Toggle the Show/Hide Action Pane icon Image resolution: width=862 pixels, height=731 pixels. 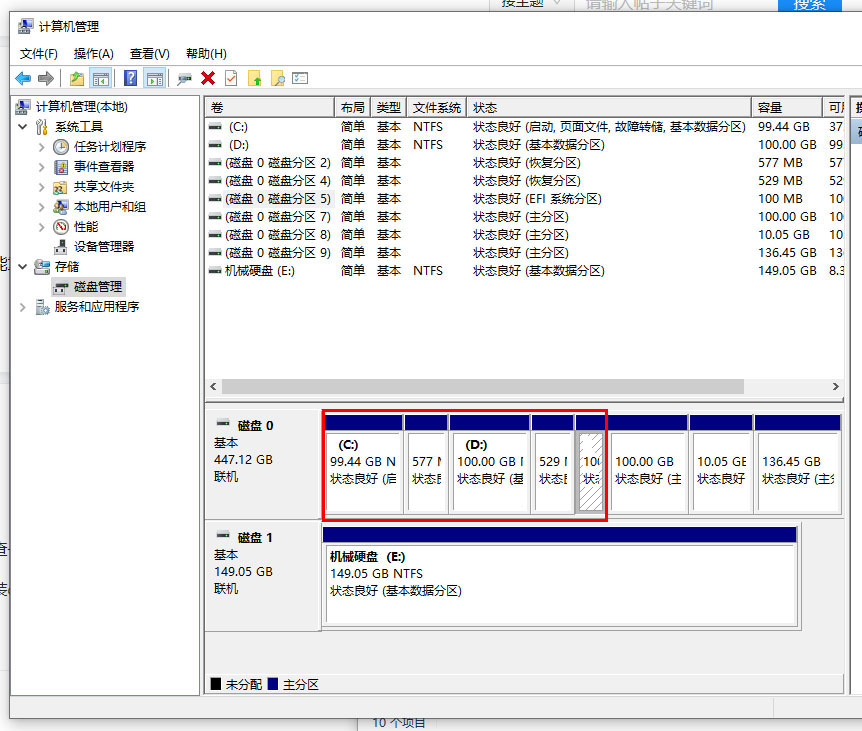pos(154,79)
